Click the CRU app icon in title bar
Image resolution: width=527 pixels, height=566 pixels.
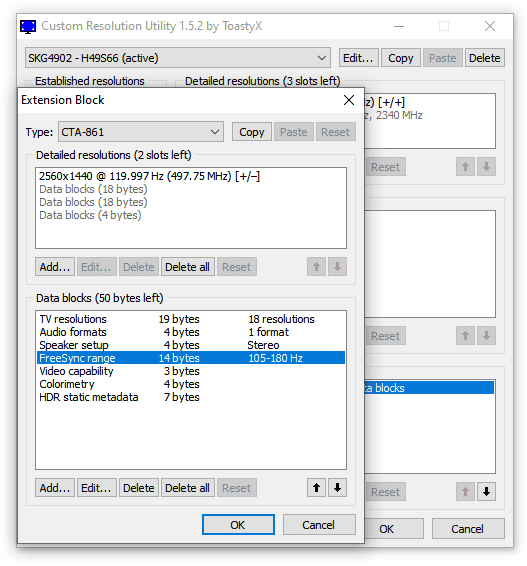click(x=28, y=27)
